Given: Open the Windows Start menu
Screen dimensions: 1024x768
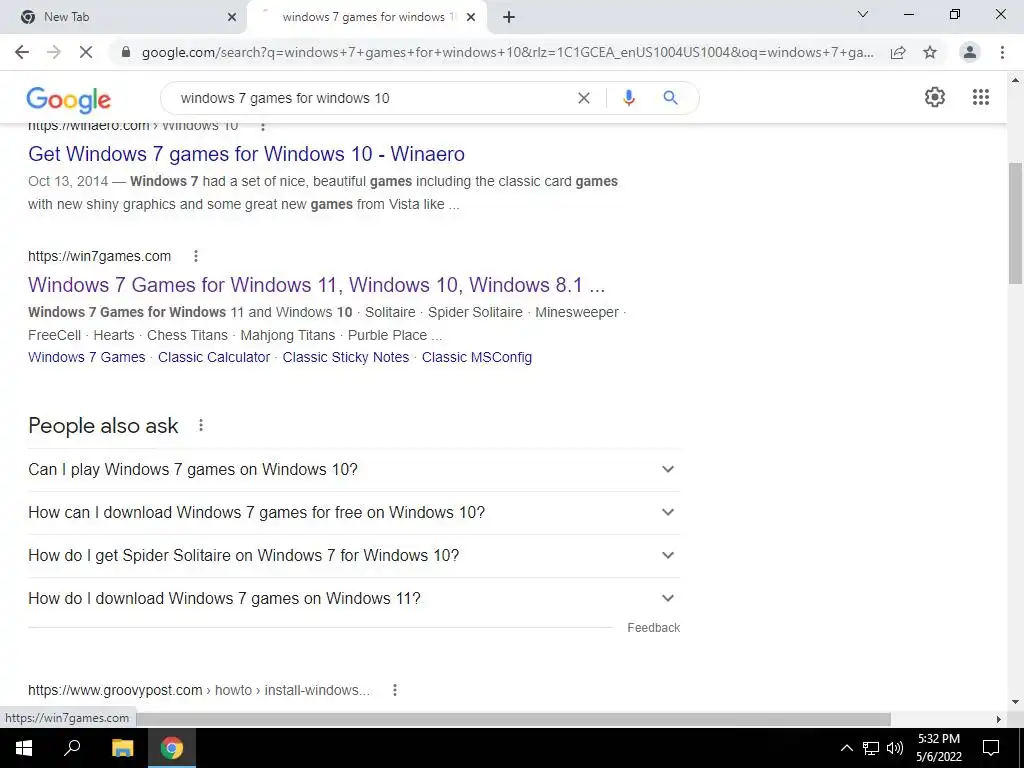Looking at the screenshot, I should pyautogui.click(x=24, y=748).
